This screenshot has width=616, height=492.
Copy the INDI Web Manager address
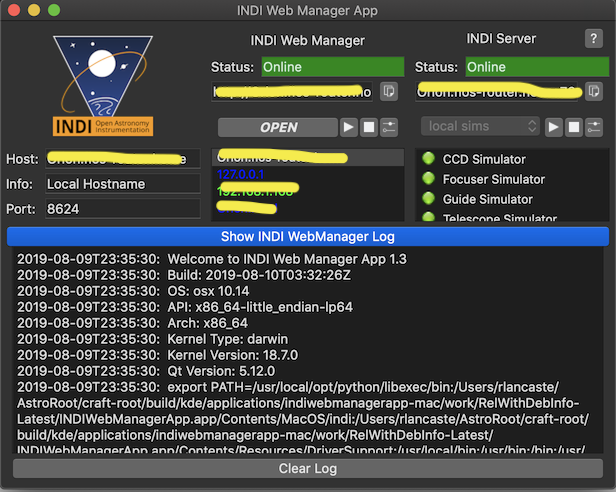(x=389, y=92)
